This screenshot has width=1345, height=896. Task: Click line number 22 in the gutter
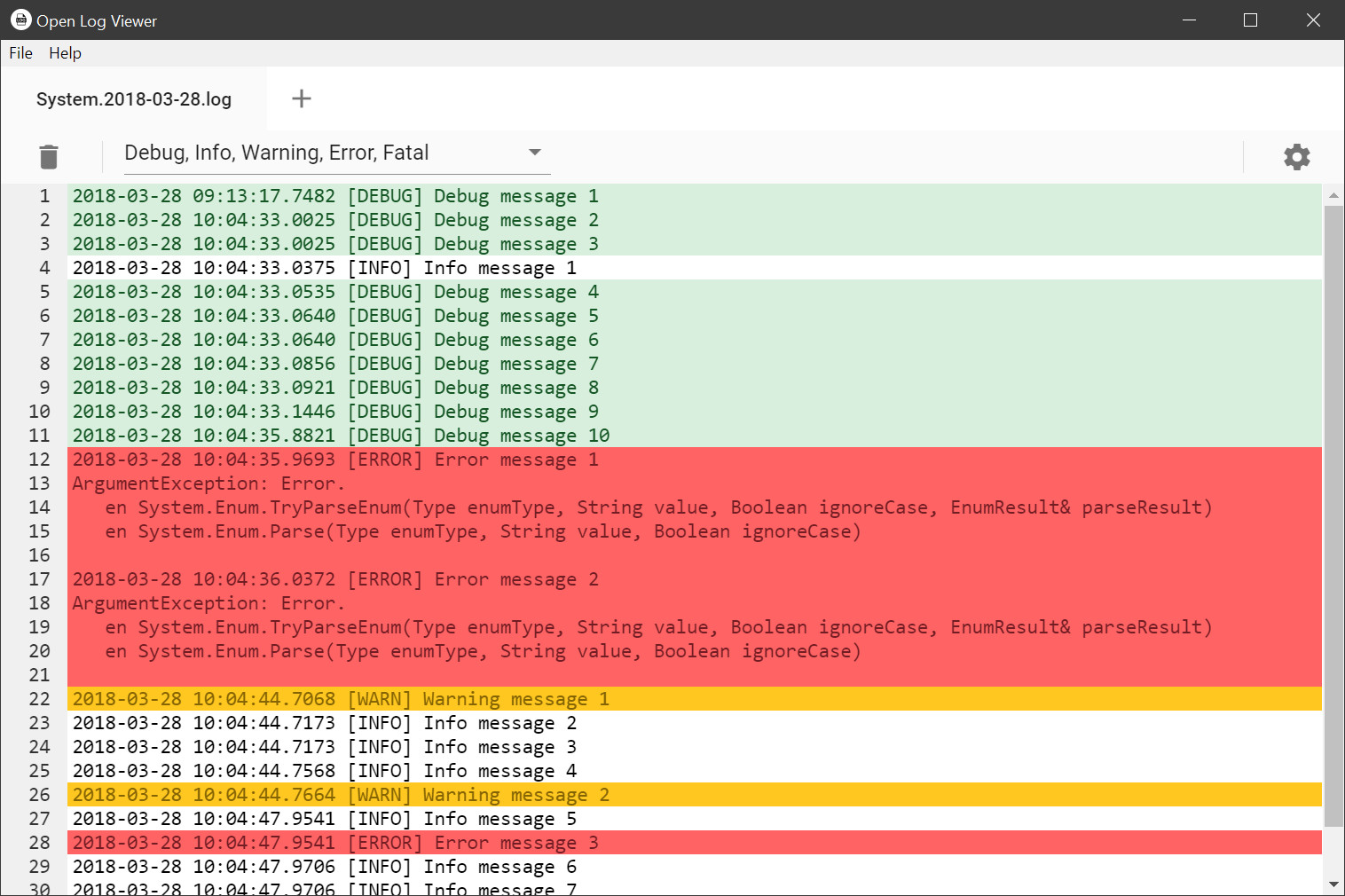tap(40, 699)
